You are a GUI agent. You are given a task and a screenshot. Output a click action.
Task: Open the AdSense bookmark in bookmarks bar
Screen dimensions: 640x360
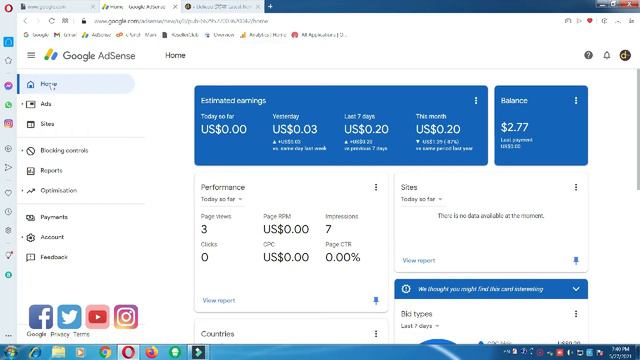[96, 35]
